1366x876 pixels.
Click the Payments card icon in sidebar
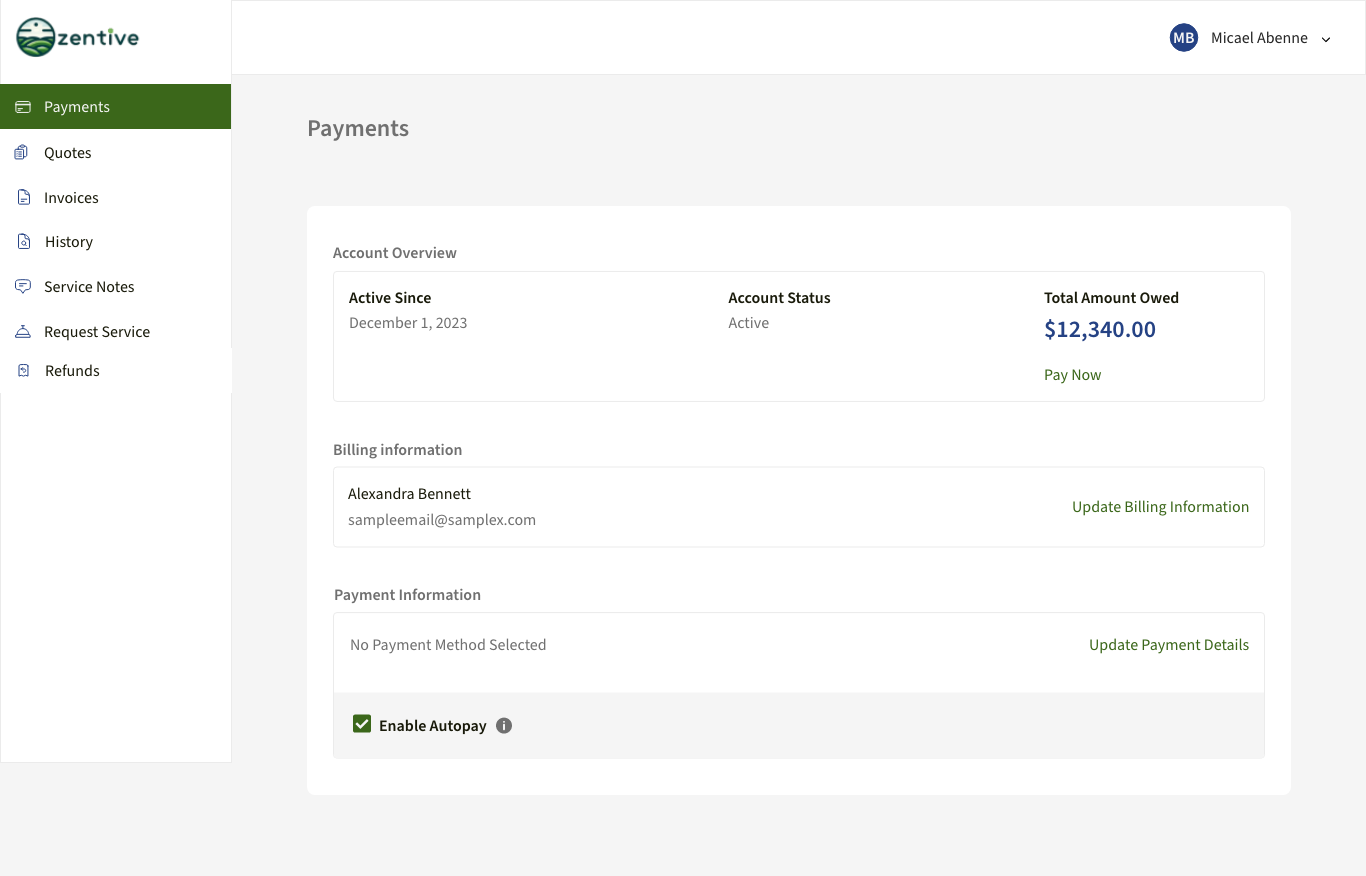23,107
